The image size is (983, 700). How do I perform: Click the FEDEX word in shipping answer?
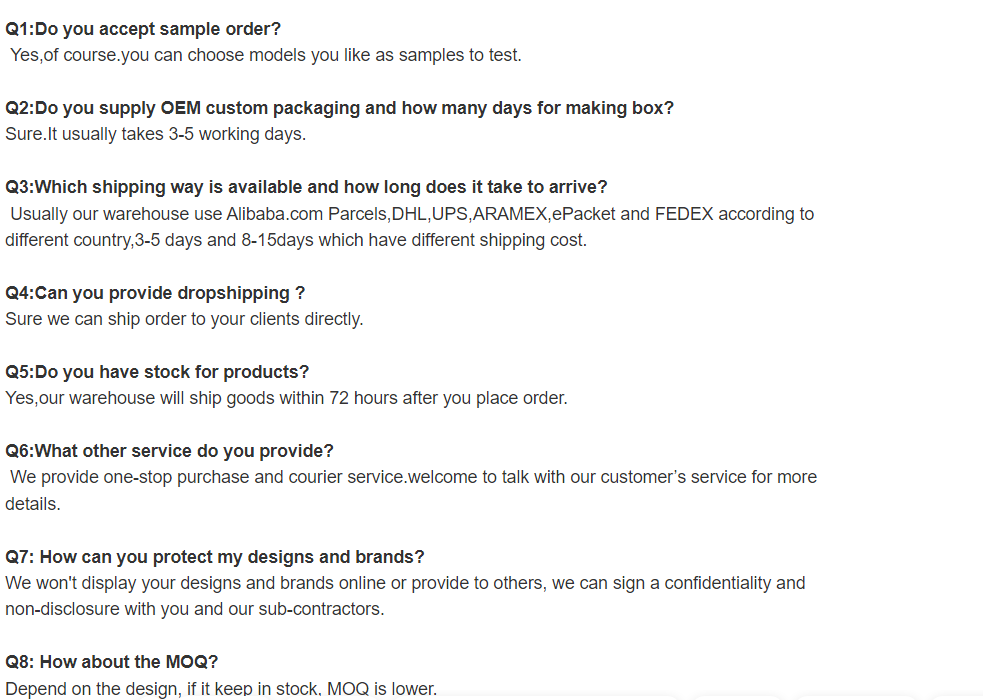684,214
